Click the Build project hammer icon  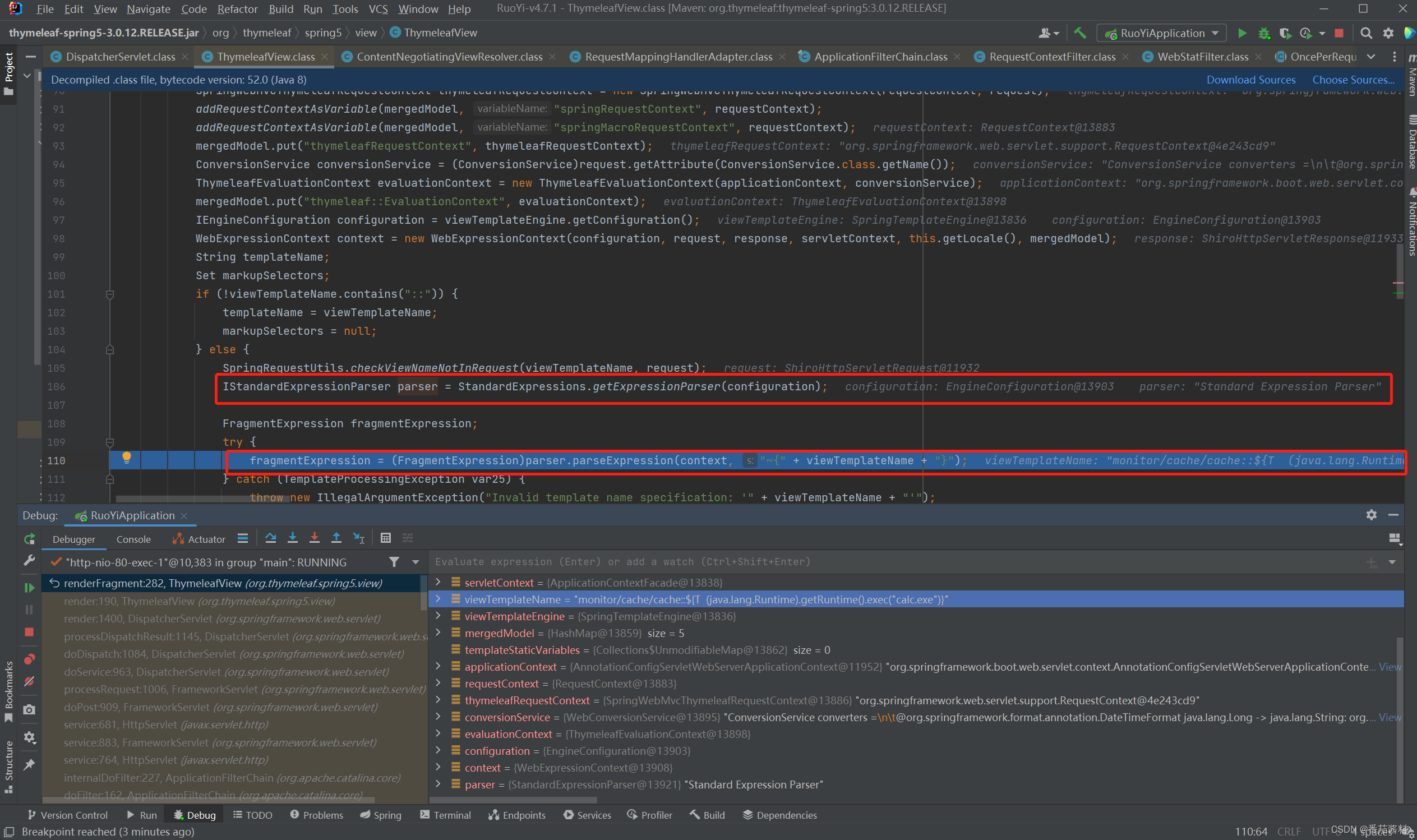1080,34
